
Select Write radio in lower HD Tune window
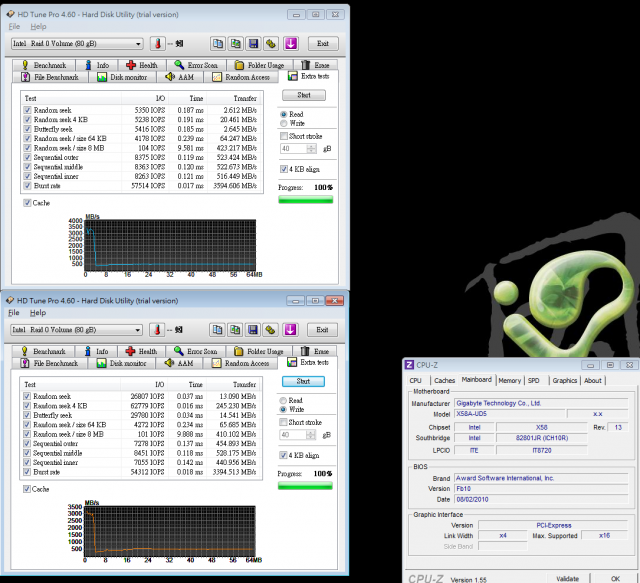[x=283, y=409]
